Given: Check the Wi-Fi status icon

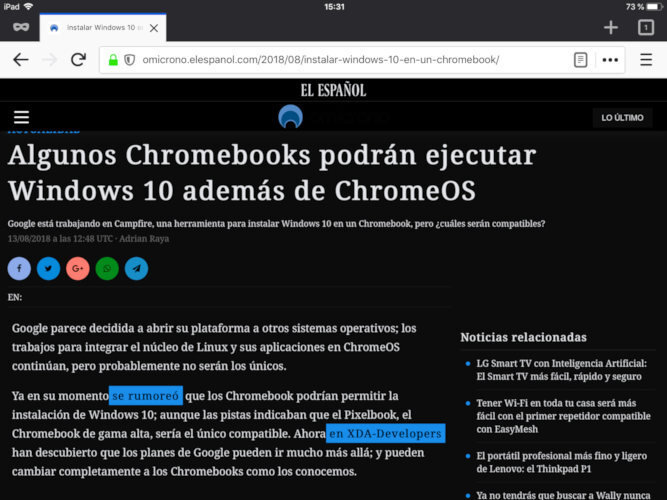Looking at the screenshot, I should tap(29, 6).
